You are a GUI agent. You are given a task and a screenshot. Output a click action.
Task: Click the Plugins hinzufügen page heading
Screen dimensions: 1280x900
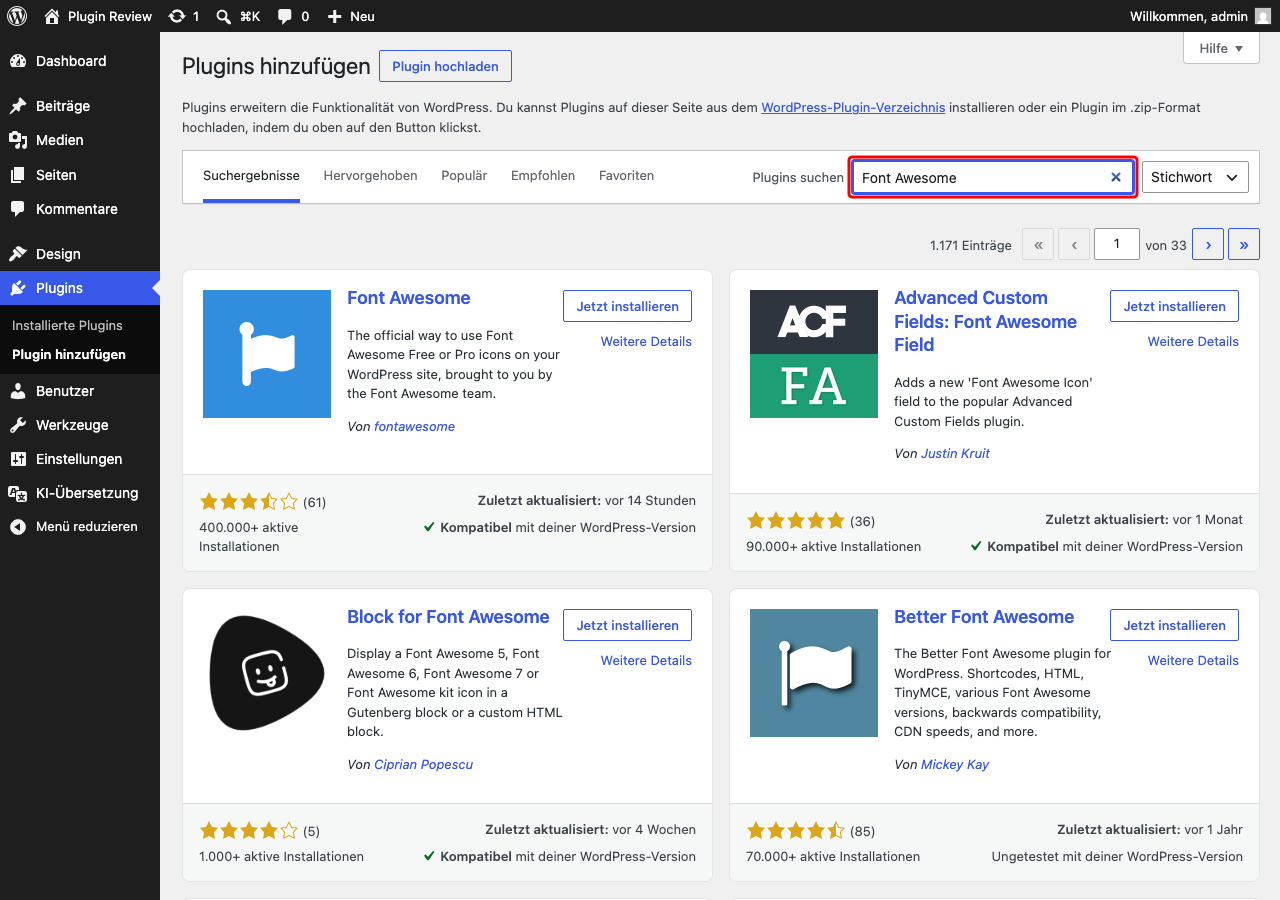pos(276,66)
